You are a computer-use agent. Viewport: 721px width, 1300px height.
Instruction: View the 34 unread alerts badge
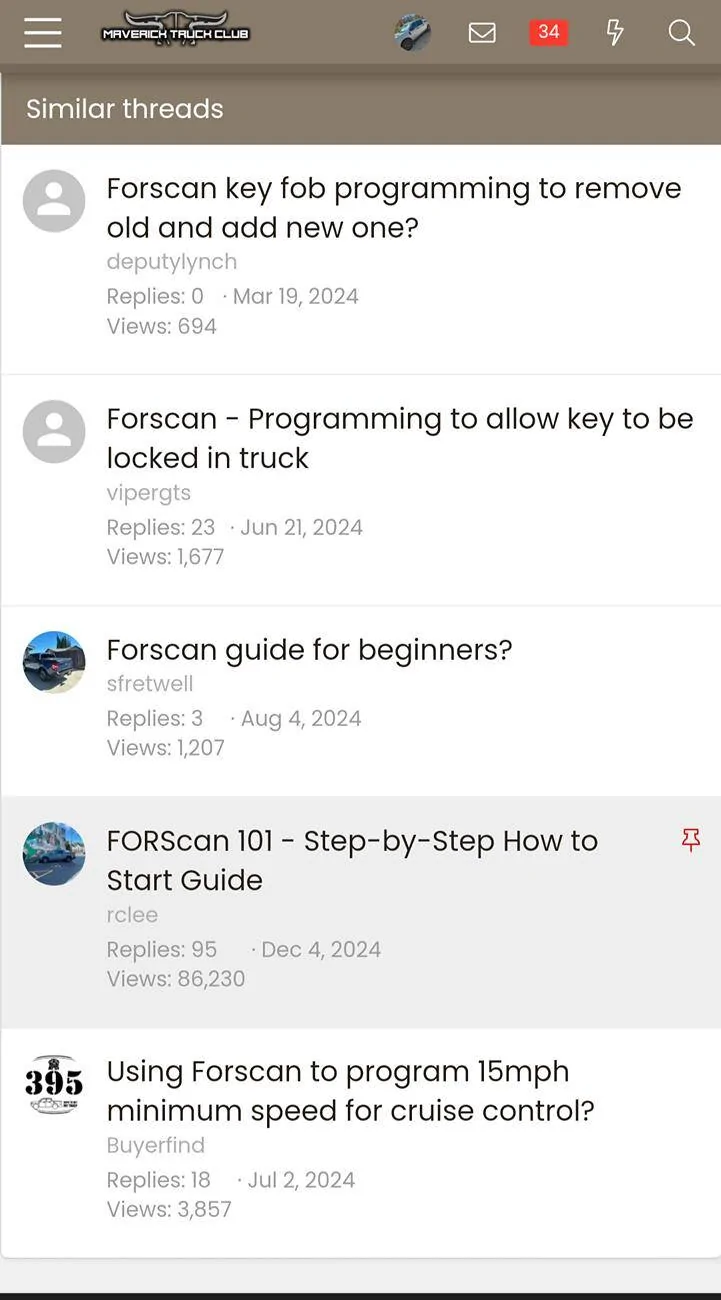548,32
